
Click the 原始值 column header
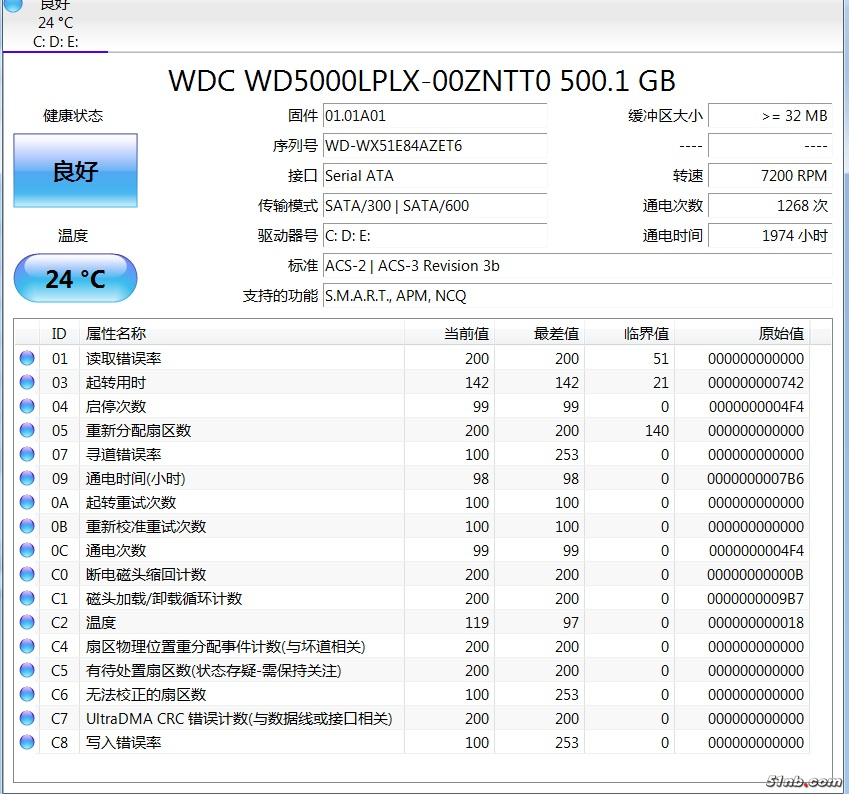[x=742, y=334]
